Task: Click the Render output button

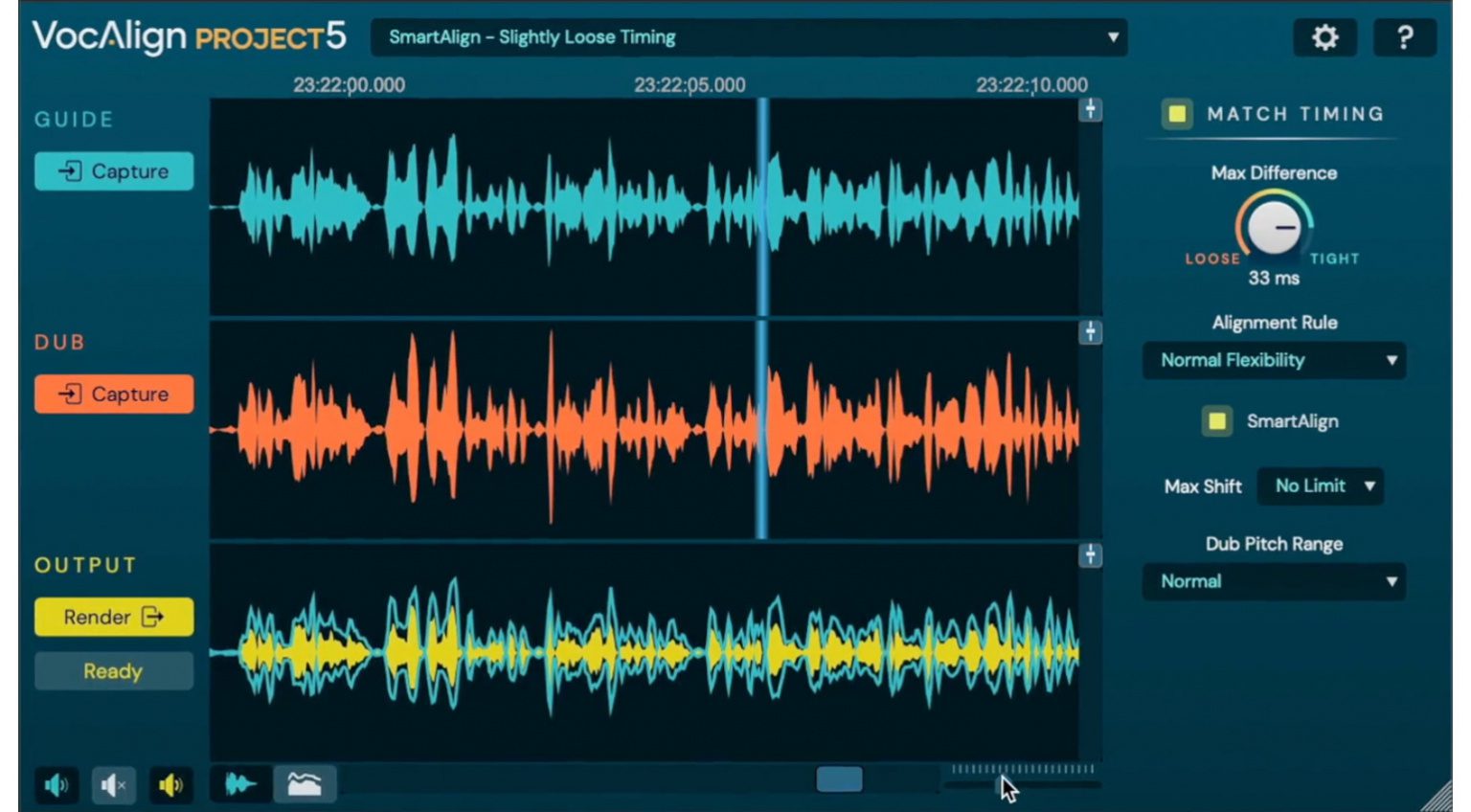Action: [113, 617]
